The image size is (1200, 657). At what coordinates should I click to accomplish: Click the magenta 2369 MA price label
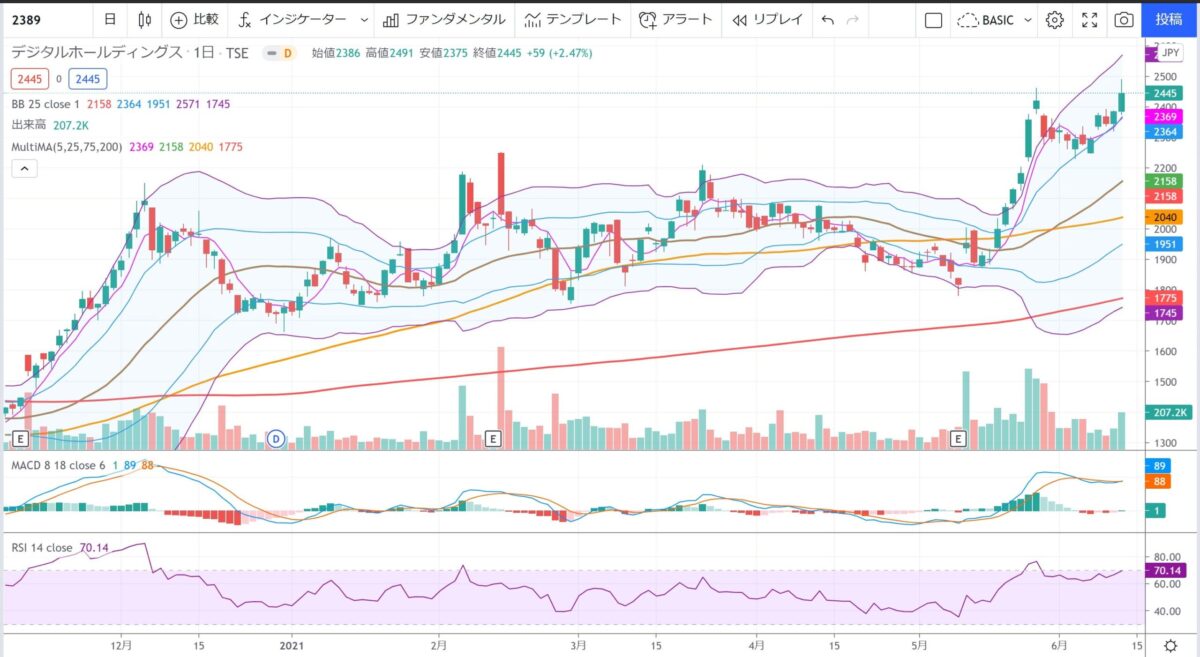pos(1166,117)
